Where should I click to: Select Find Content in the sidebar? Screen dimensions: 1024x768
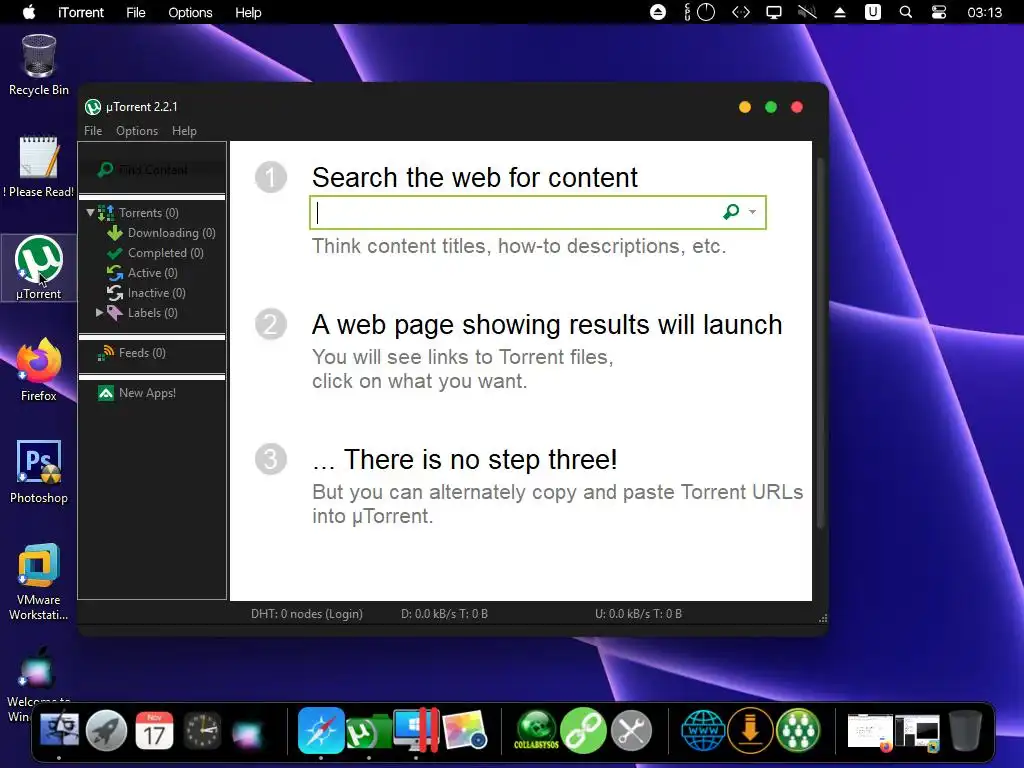[152, 170]
